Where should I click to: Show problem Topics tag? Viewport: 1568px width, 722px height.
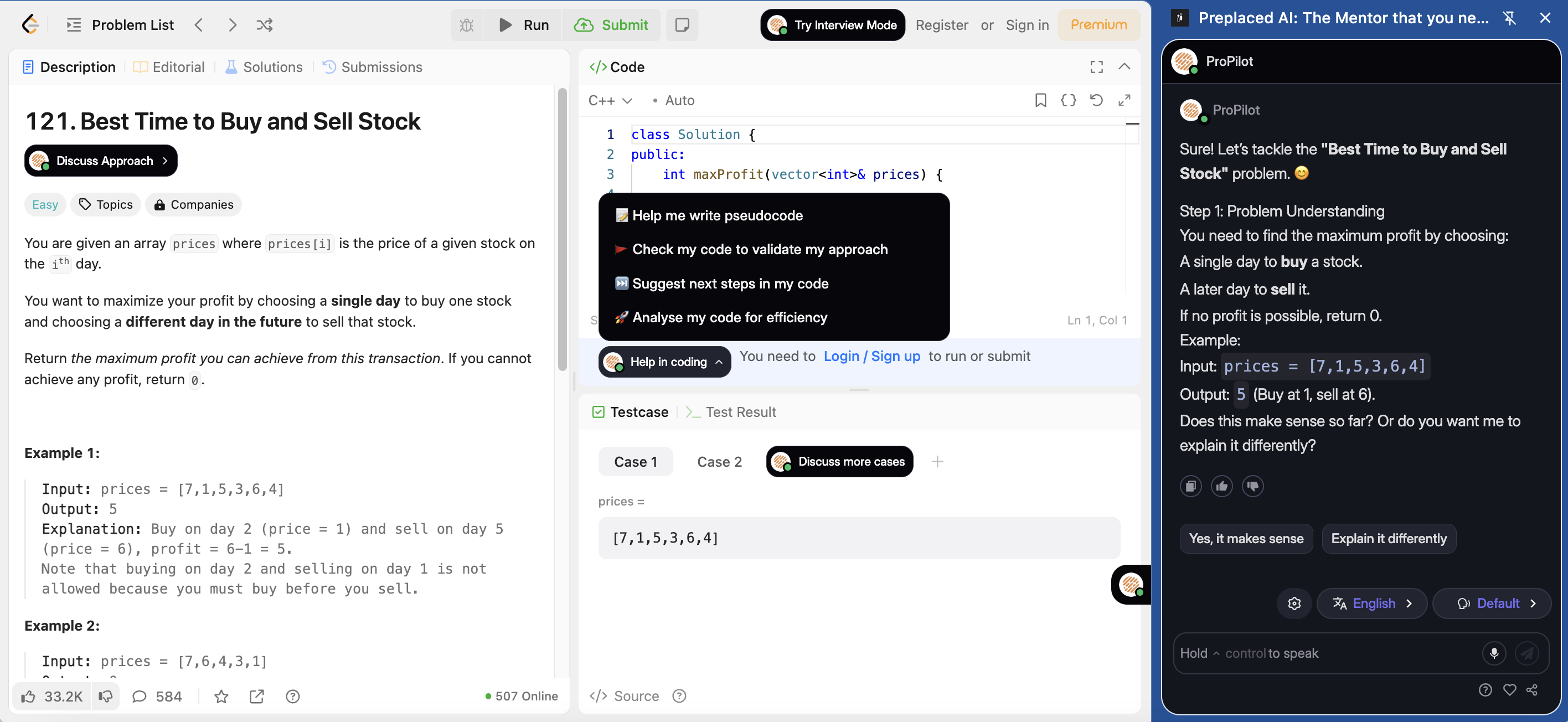pyautogui.click(x=105, y=204)
